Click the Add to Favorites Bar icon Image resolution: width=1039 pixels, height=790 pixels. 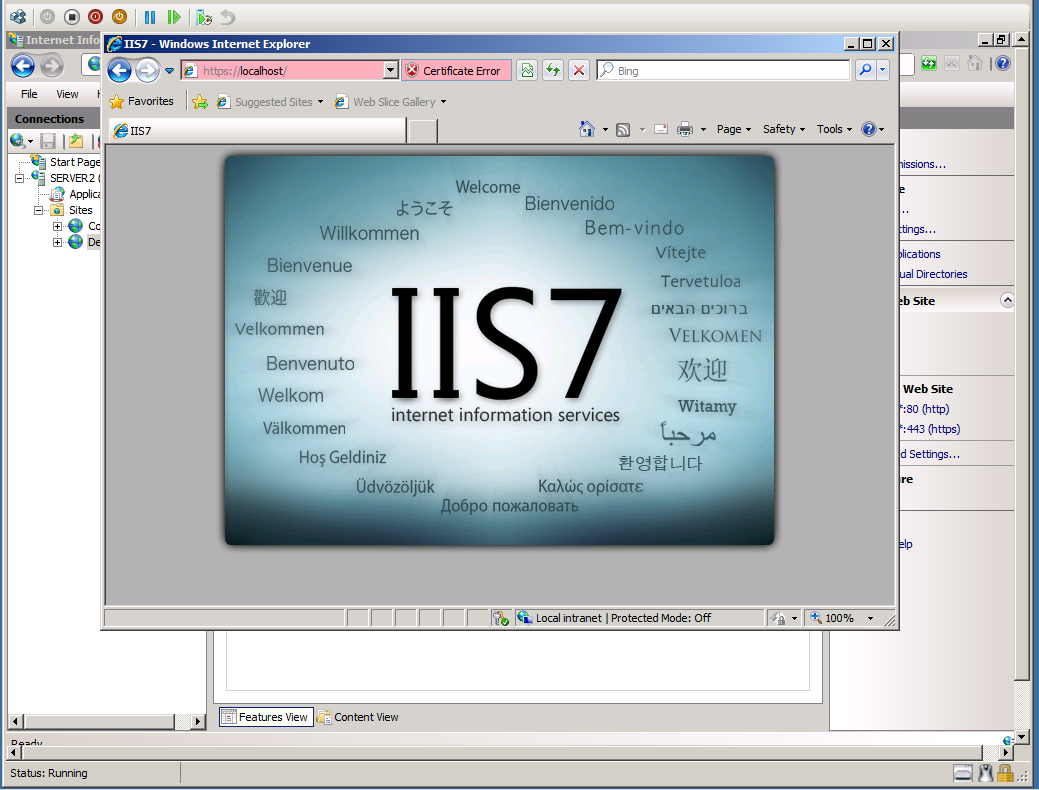tap(199, 101)
